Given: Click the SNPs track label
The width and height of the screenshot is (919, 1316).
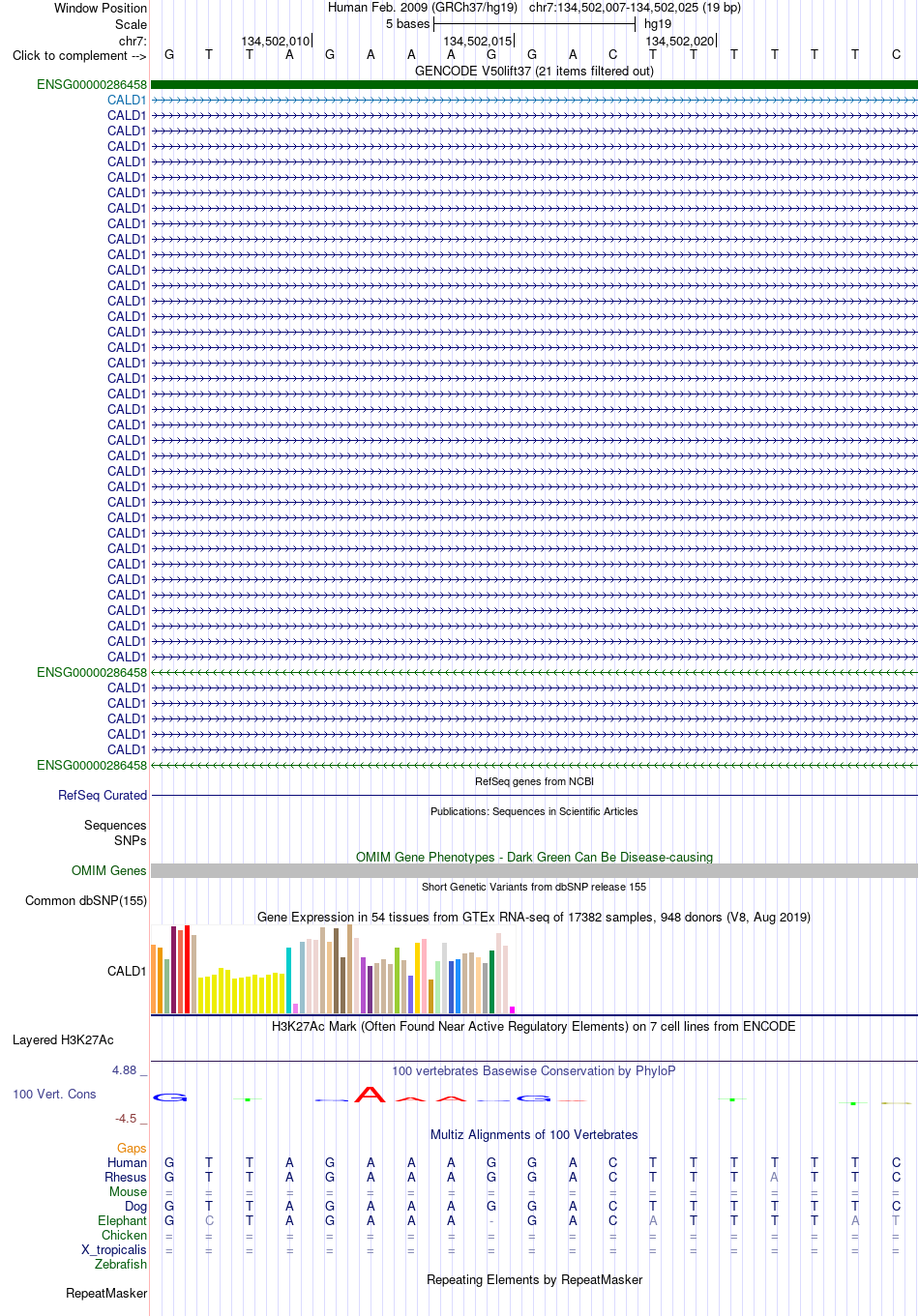Looking at the screenshot, I should point(131,840).
